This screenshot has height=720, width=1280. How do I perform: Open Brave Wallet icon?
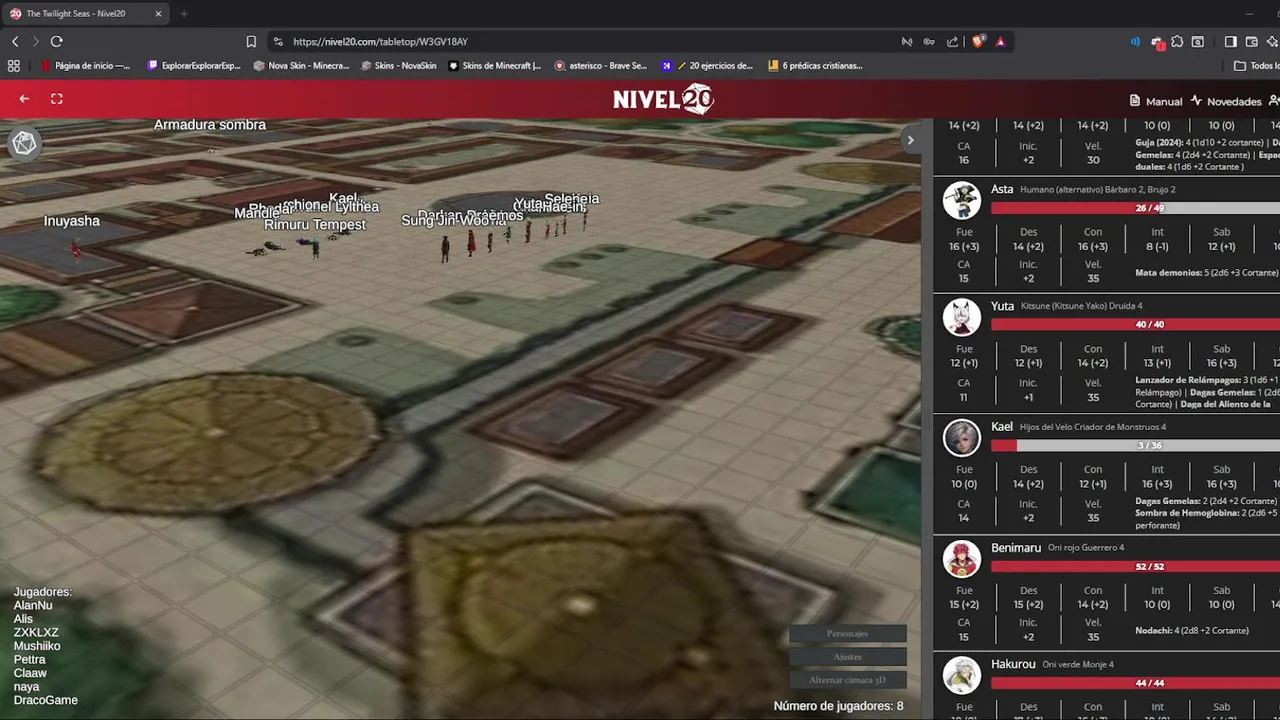[x=1251, y=41]
